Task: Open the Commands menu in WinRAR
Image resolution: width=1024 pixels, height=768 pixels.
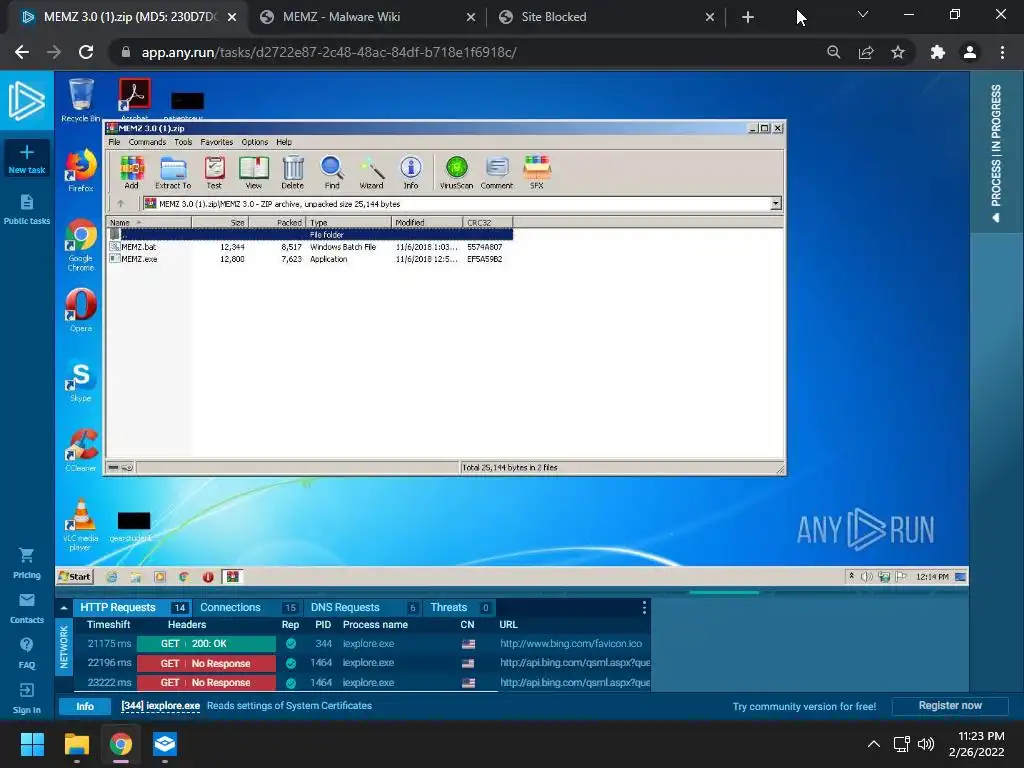Action: (147, 142)
